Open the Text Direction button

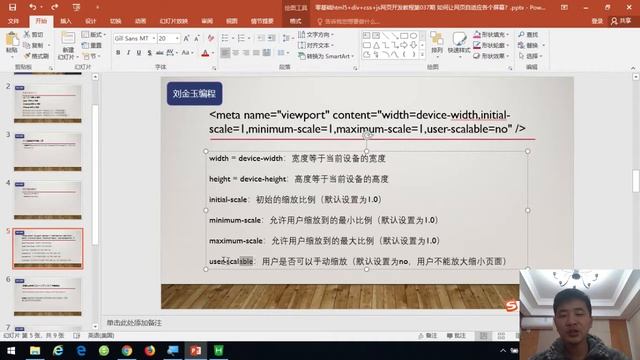[316, 35]
